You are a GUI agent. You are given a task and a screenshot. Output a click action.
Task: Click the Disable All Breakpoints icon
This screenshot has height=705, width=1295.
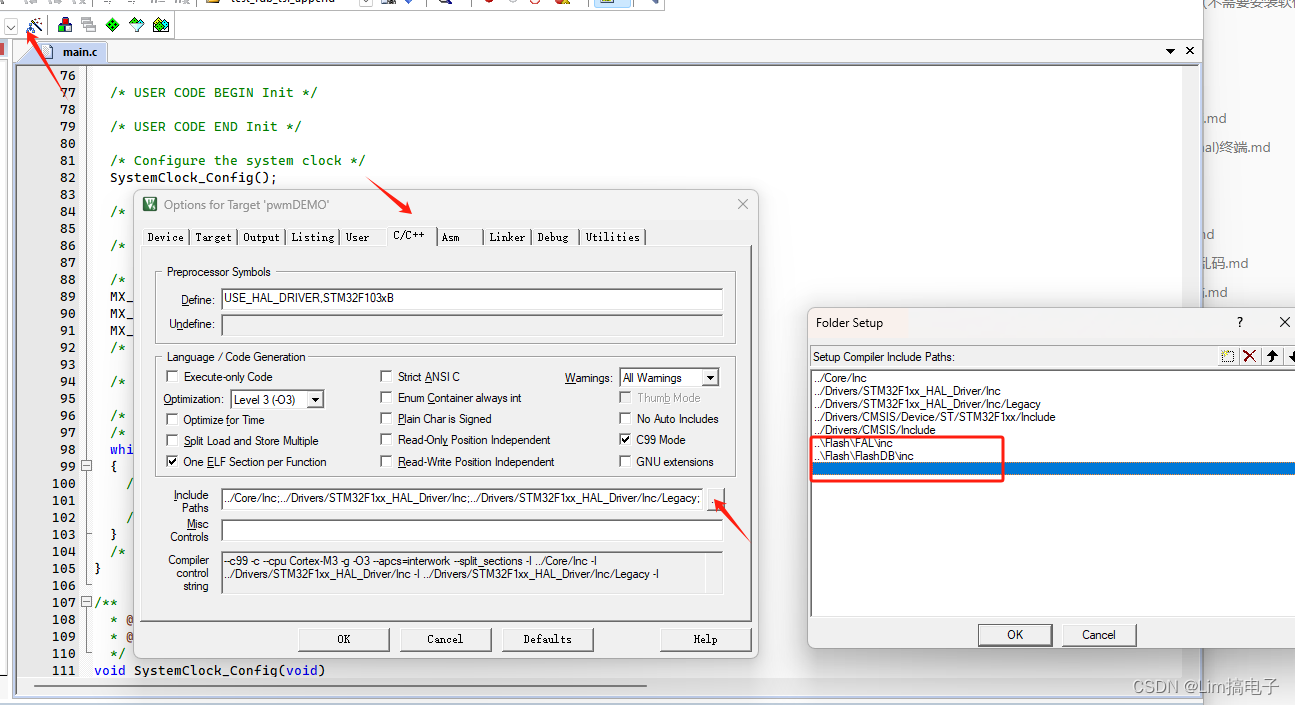(x=535, y=3)
